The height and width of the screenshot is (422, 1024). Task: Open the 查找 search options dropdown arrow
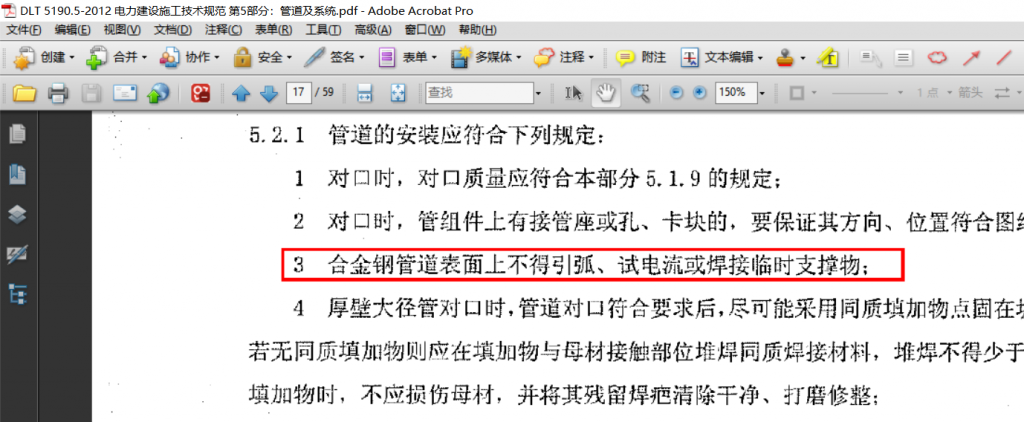point(538,93)
